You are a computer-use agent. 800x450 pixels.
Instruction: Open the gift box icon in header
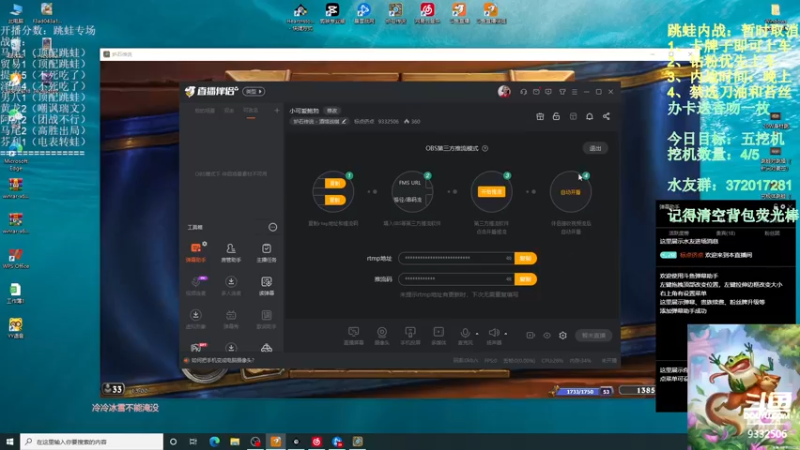point(540,116)
